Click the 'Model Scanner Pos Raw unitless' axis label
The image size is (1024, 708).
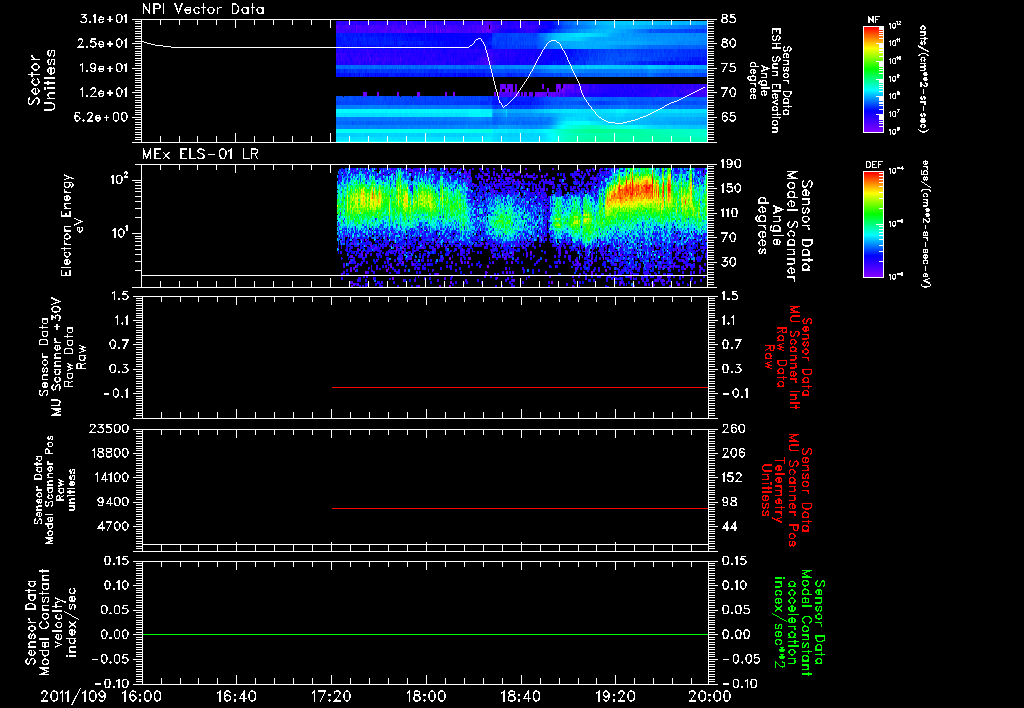coord(56,490)
